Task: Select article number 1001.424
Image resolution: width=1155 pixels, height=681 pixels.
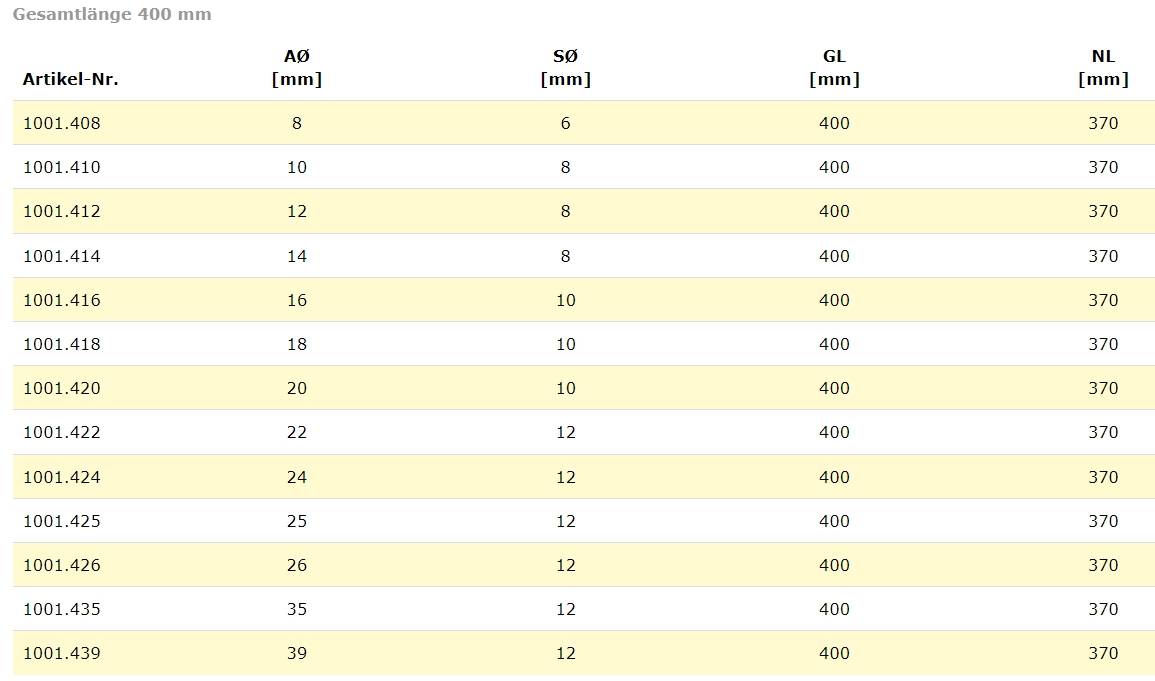Action: [62, 477]
